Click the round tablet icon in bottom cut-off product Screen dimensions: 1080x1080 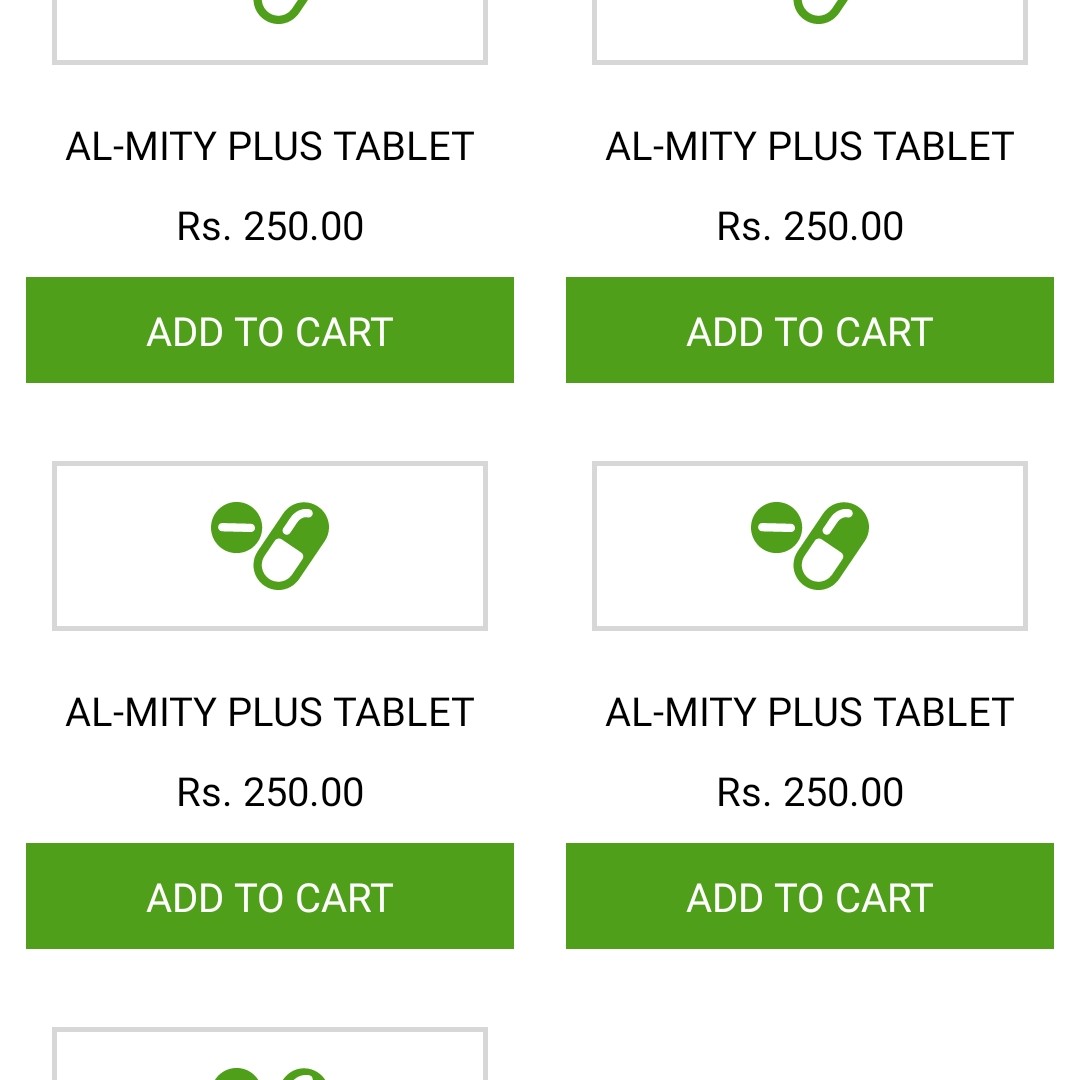pos(237,1075)
